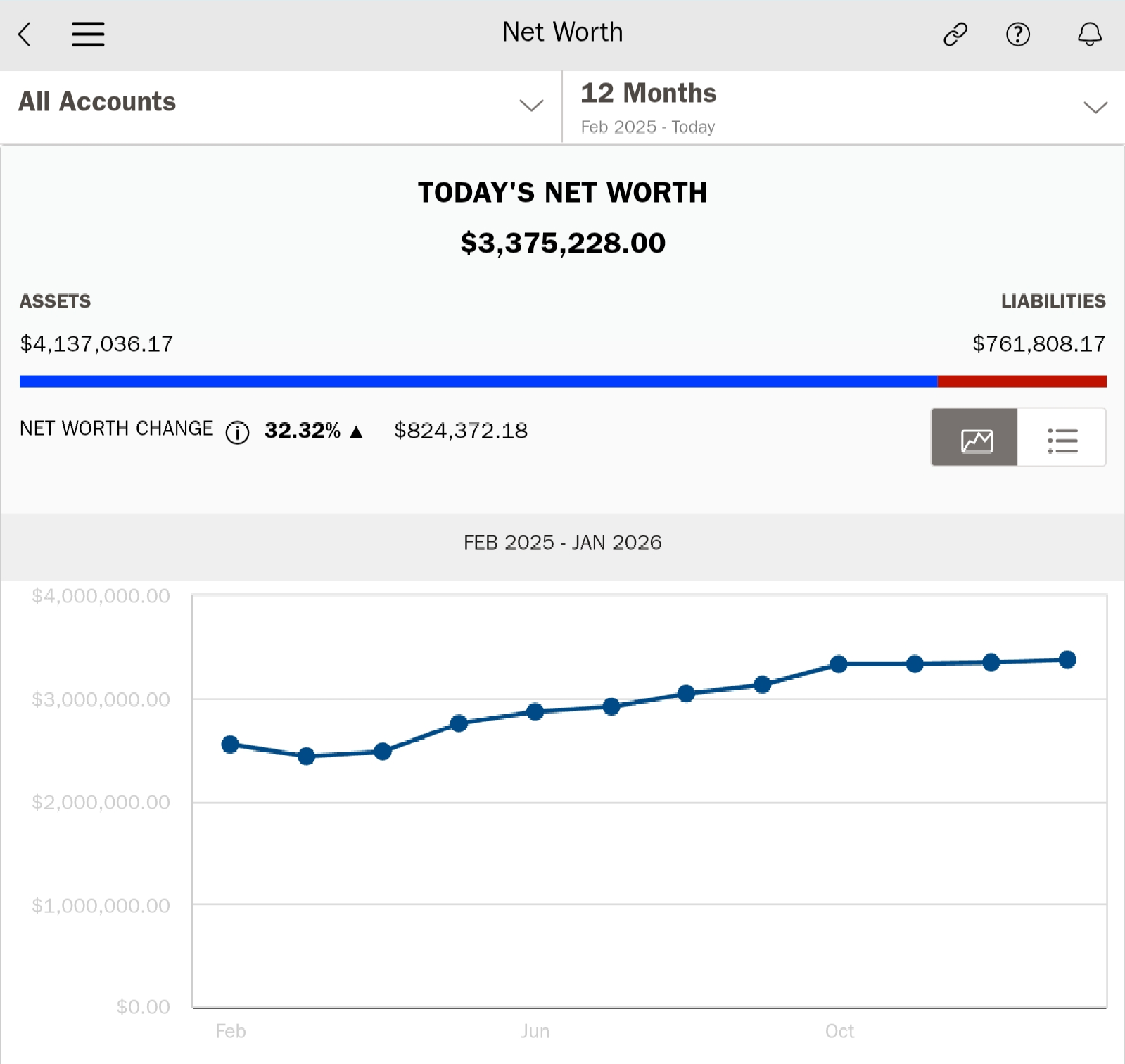Expand the All Accounts dropdown
Image resolution: width=1125 pixels, height=1064 pixels.
coord(281,106)
